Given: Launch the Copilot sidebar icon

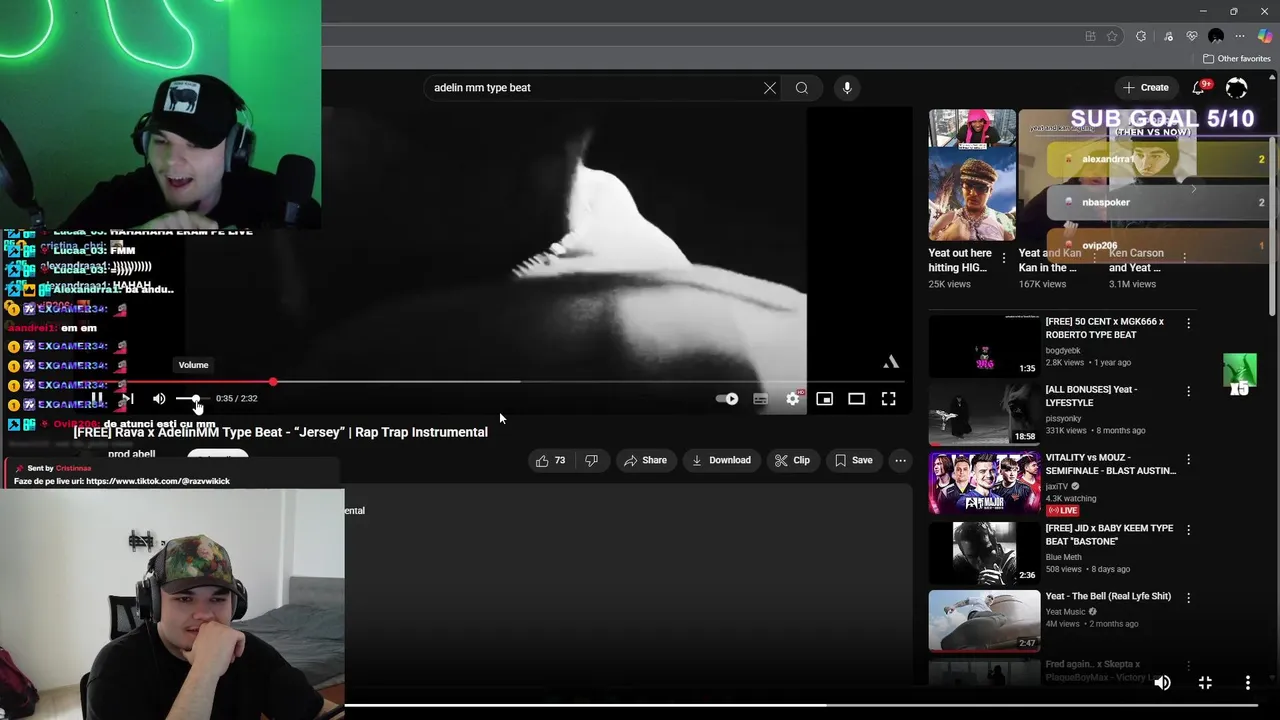Looking at the screenshot, I should (1265, 36).
